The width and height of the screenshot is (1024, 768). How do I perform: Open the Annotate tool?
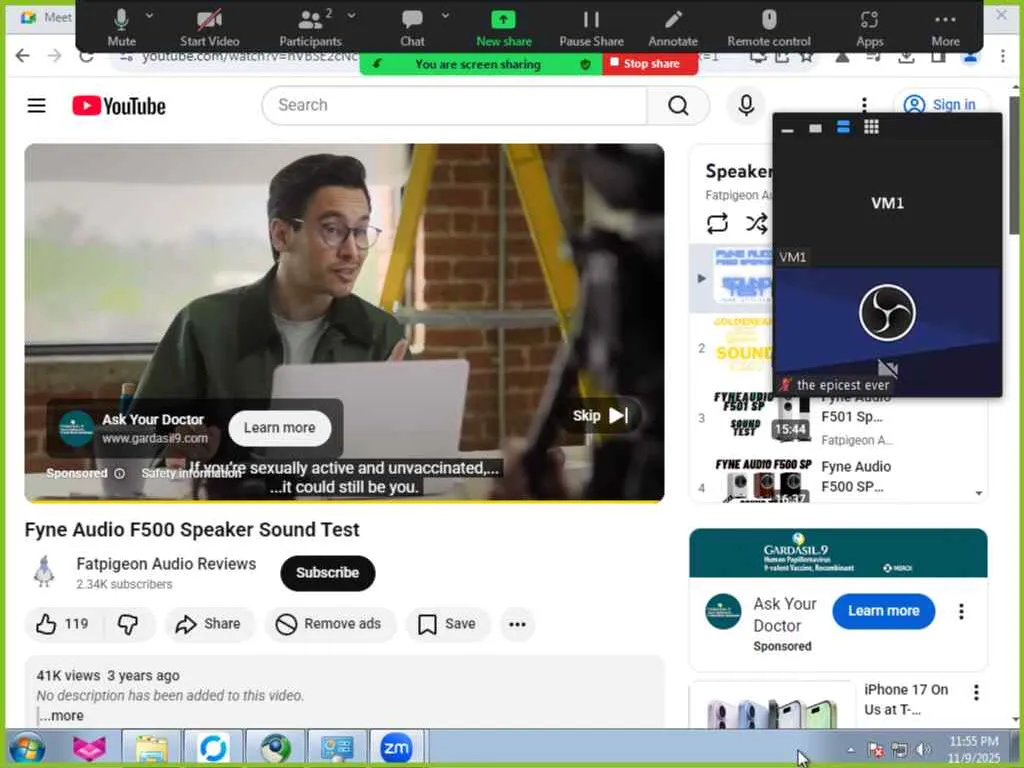673,28
